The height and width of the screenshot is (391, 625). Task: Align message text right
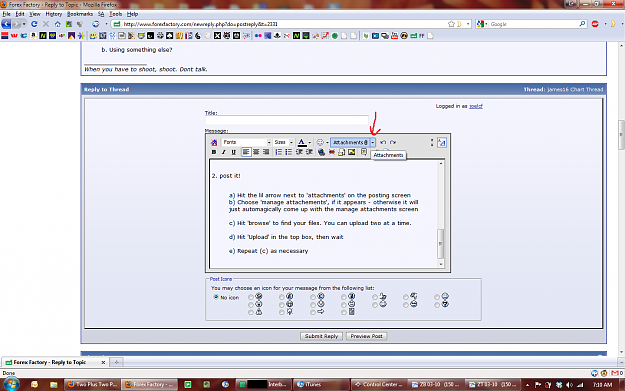tap(266, 152)
